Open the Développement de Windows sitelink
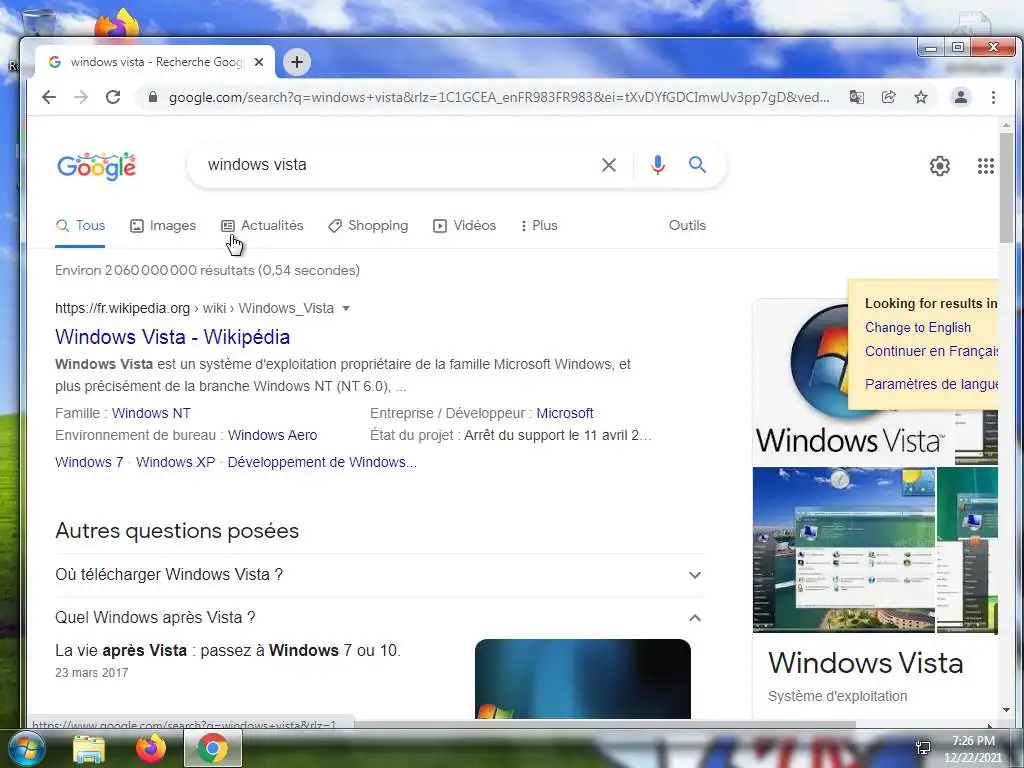 coord(322,462)
